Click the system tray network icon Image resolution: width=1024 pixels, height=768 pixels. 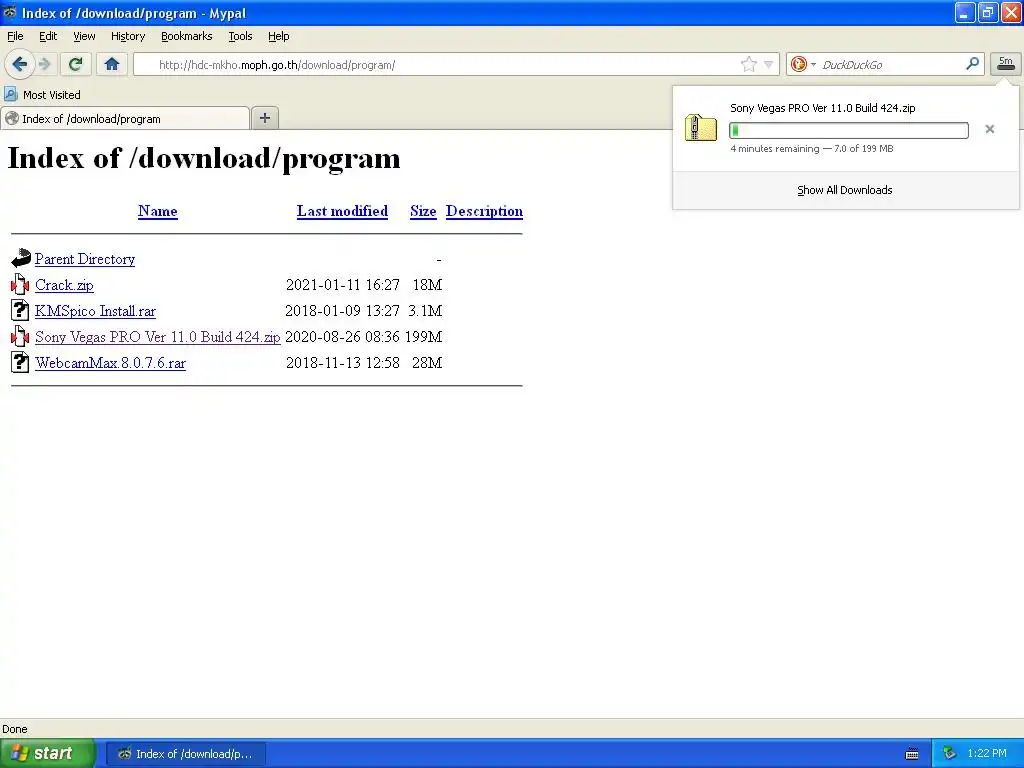[x=949, y=754]
